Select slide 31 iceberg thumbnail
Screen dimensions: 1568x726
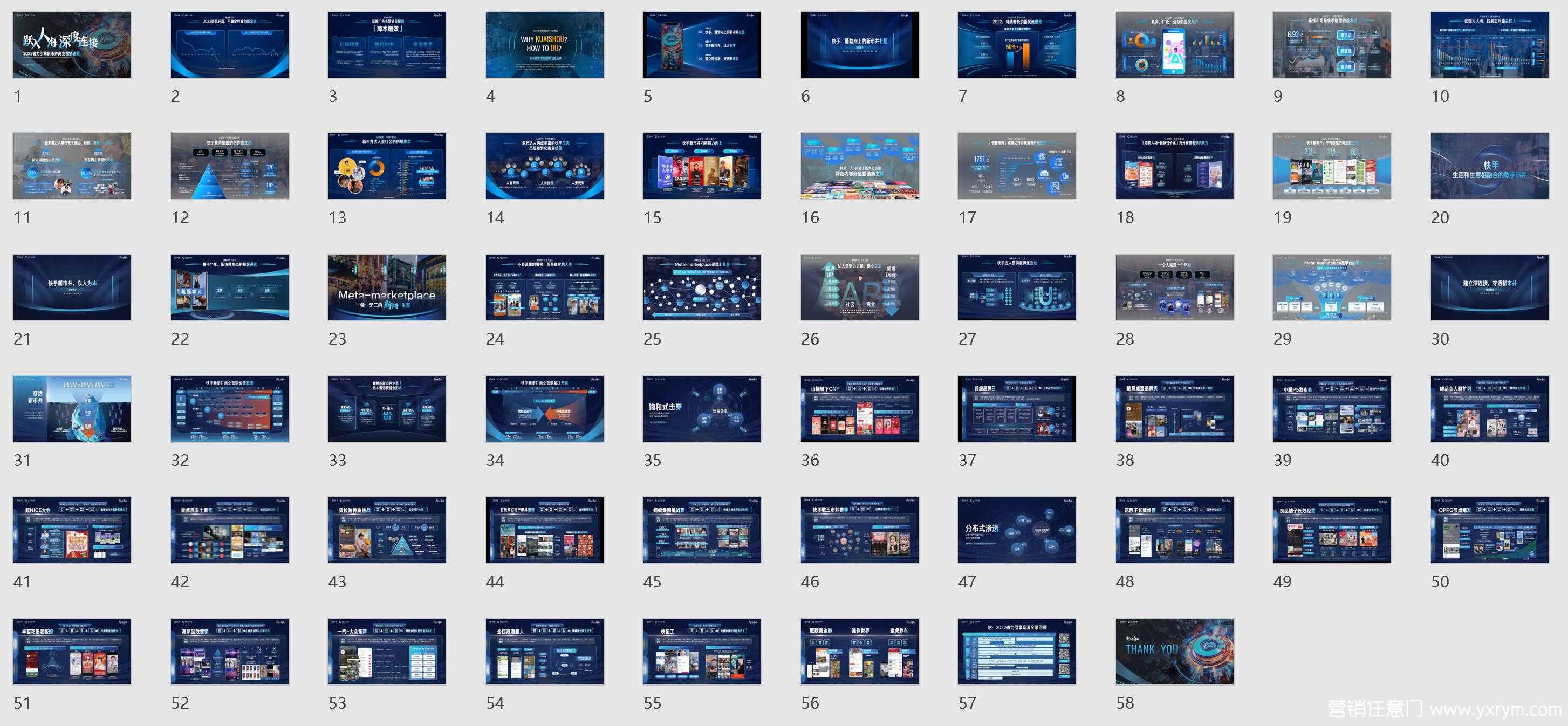click(x=72, y=408)
